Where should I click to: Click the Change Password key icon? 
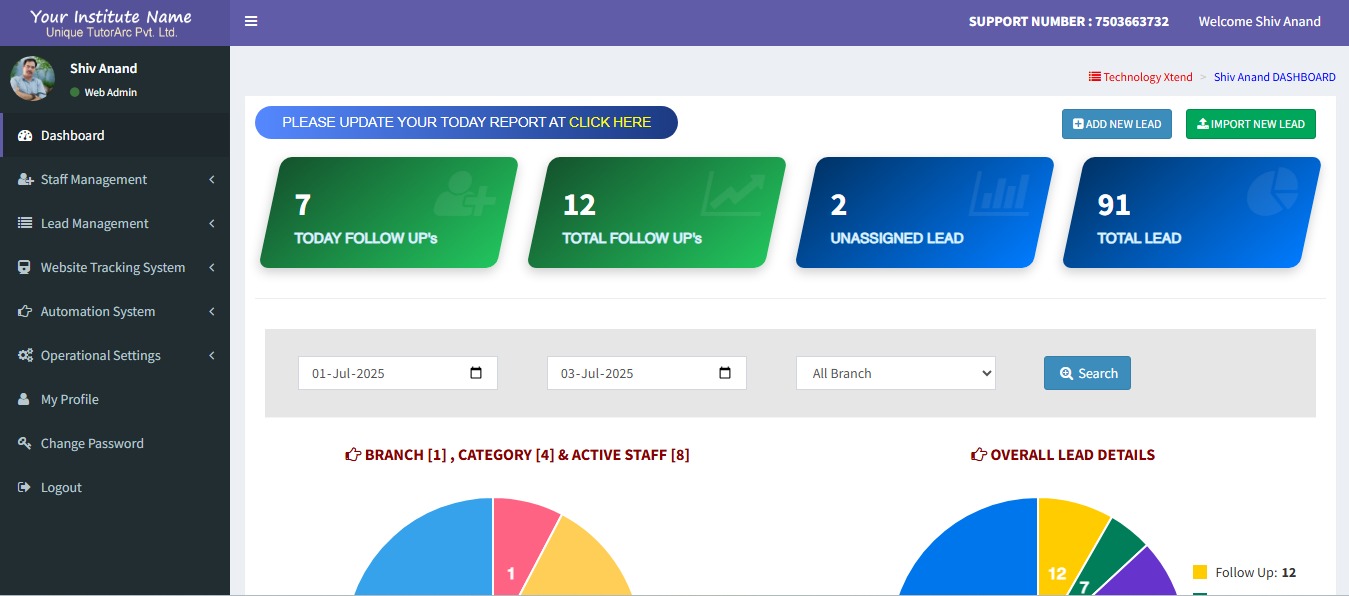coord(25,444)
